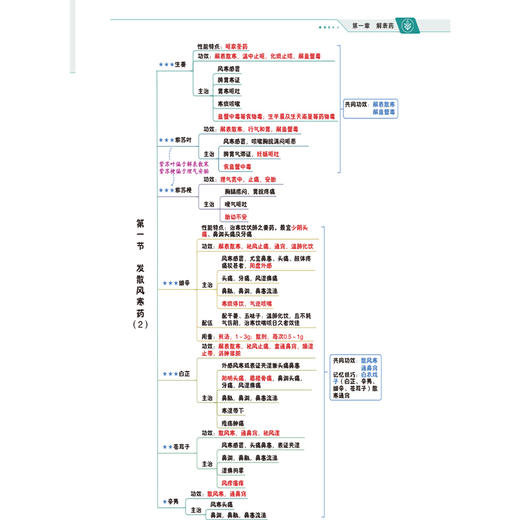Click the green leaf badge in the header
Screen dimensions: 520x520
click(407, 26)
